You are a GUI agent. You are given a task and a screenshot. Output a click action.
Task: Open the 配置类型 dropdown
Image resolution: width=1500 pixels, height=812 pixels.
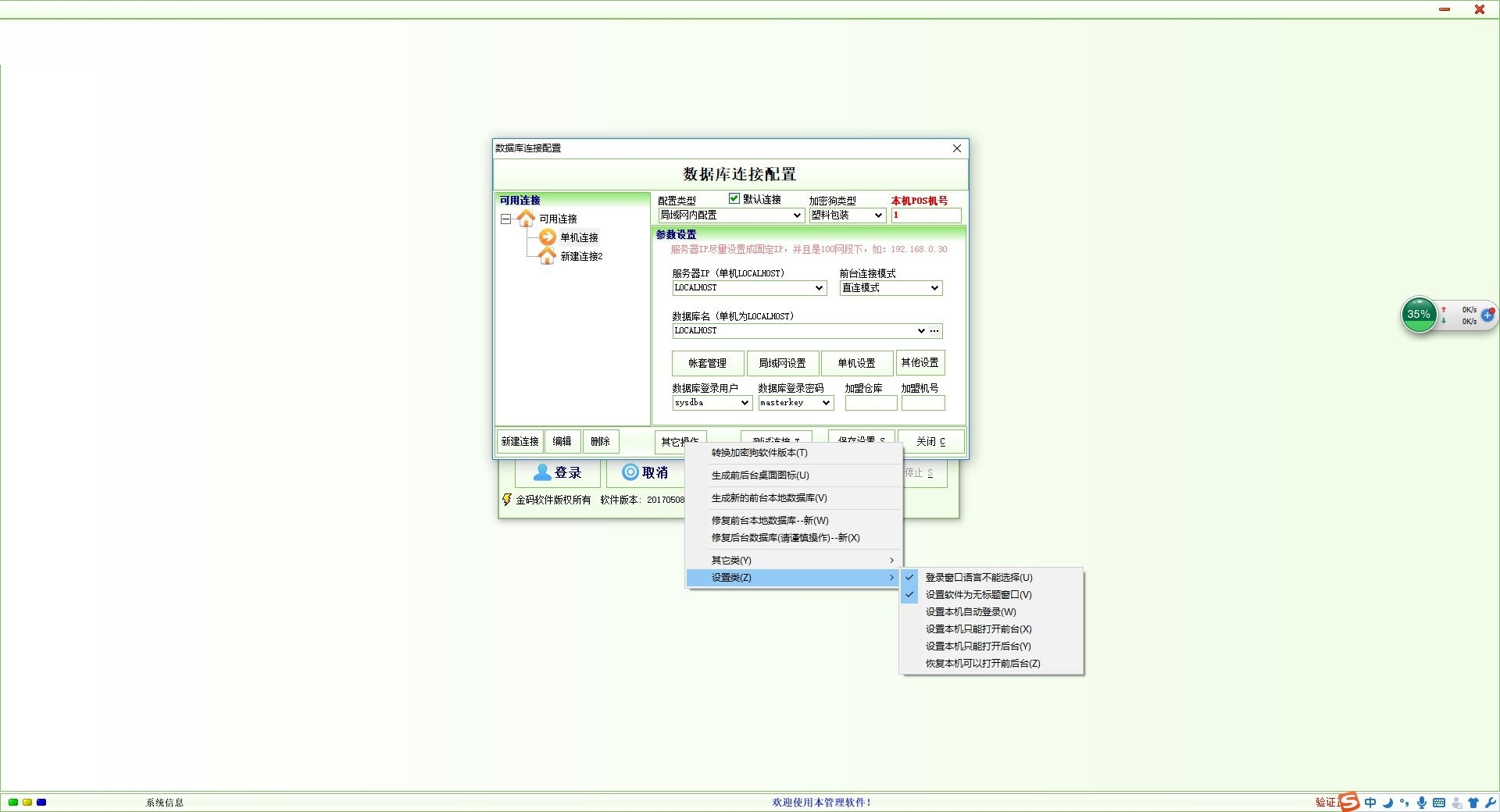click(797, 215)
